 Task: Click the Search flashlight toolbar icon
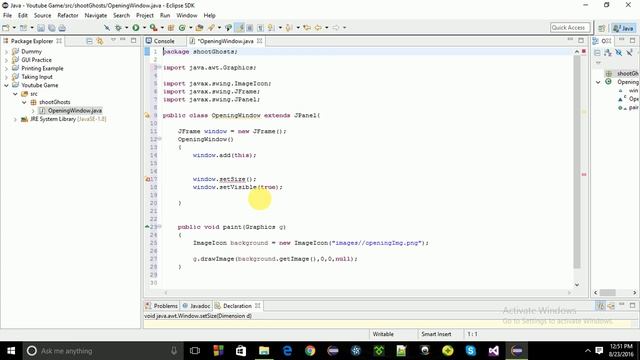point(211,28)
